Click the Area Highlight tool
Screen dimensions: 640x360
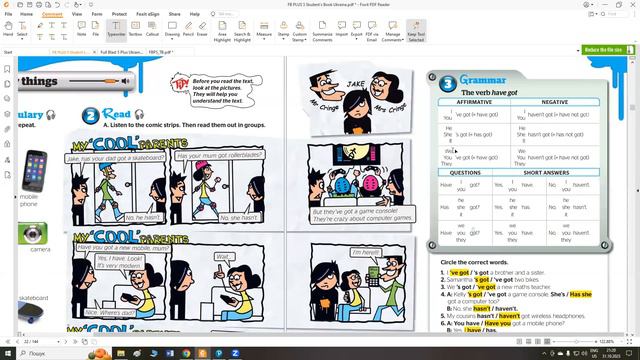222,31
